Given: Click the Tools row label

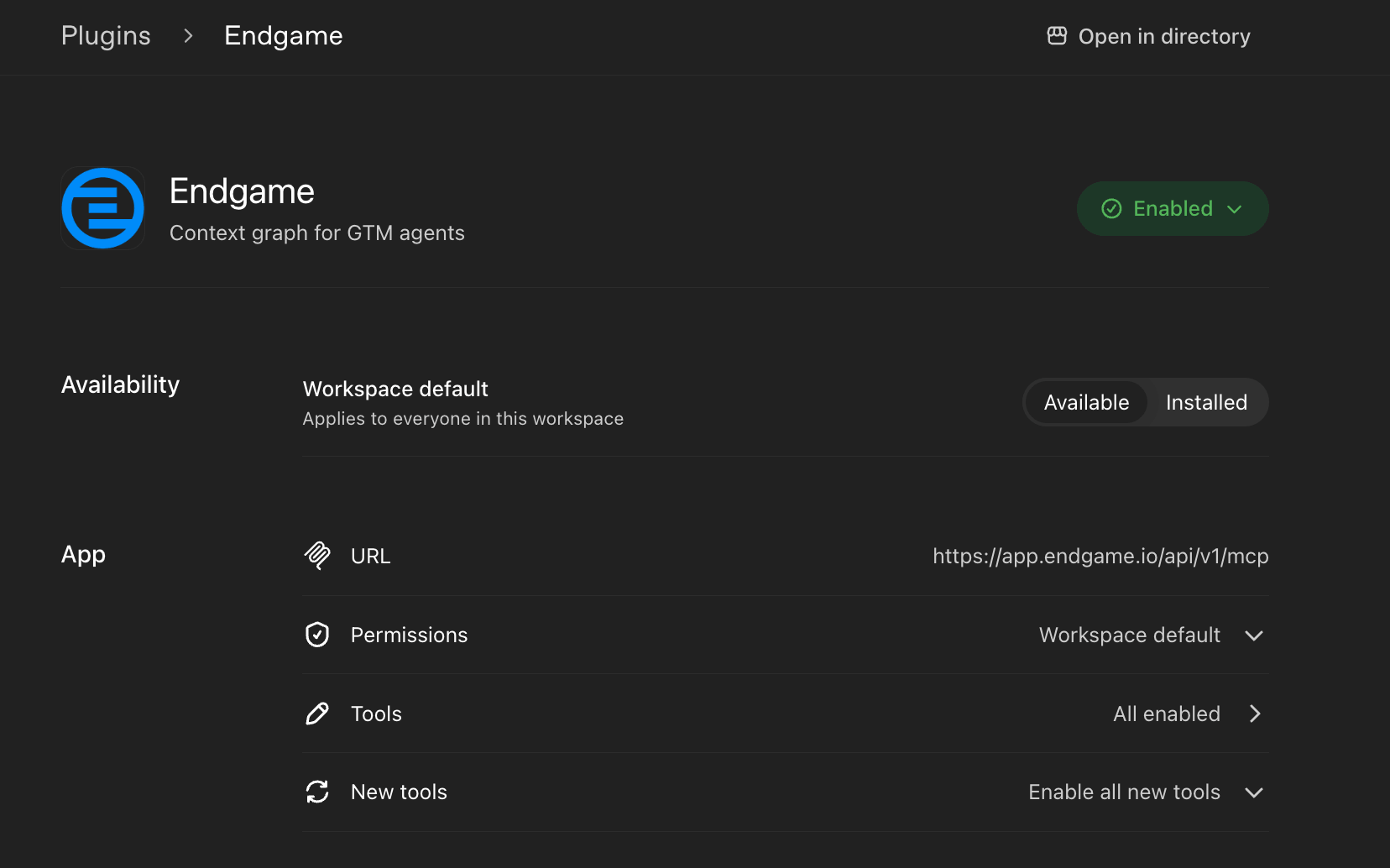Looking at the screenshot, I should pos(376,714).
